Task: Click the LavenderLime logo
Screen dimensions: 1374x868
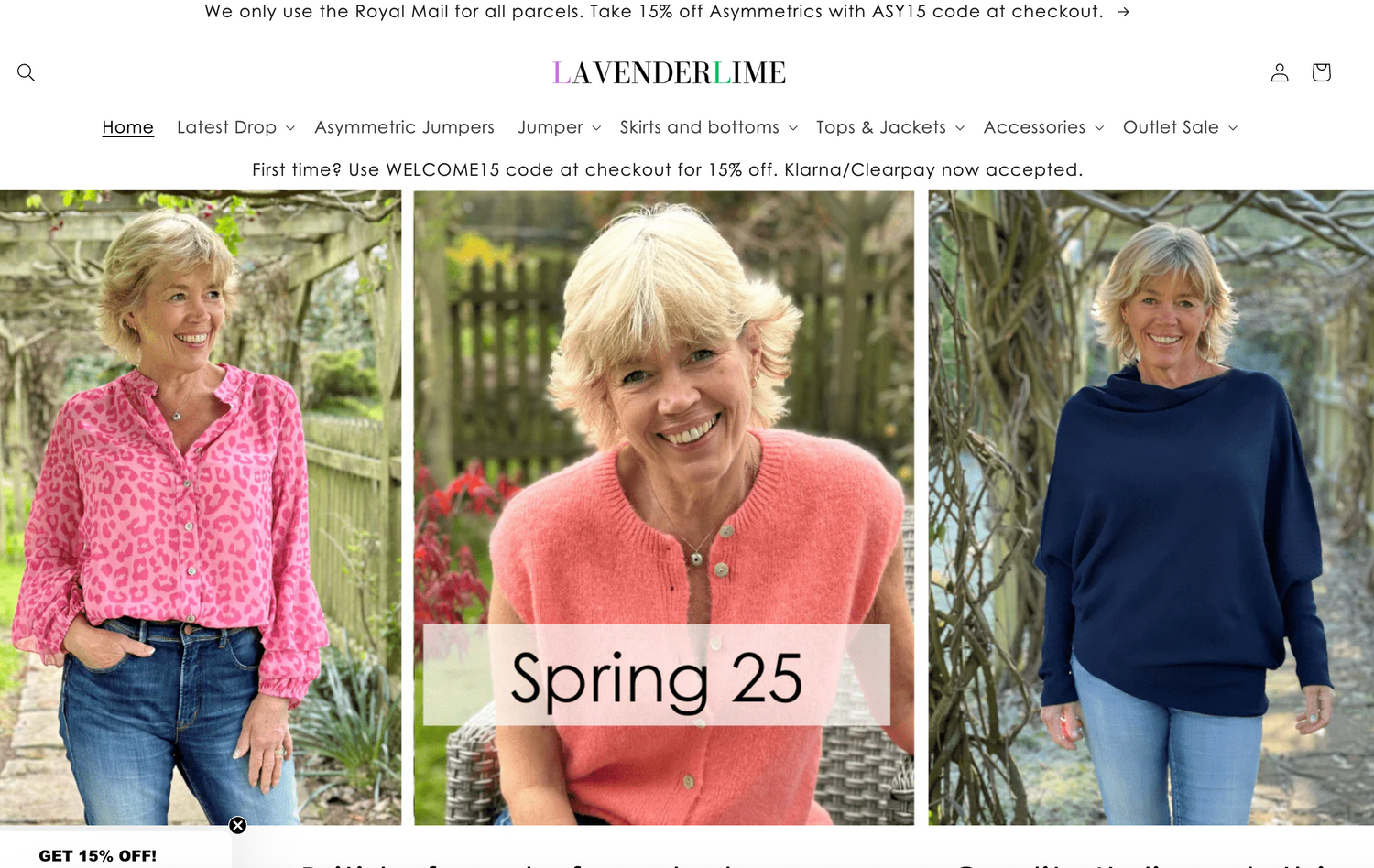Action: coord(669,72)
